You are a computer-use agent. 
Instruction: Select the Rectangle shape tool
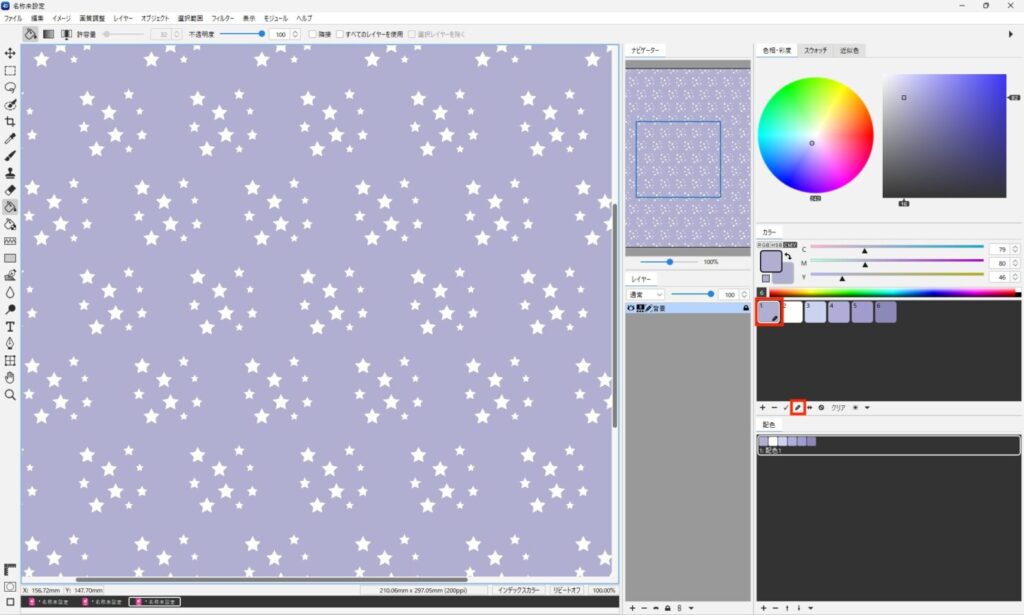pos(10,258)
